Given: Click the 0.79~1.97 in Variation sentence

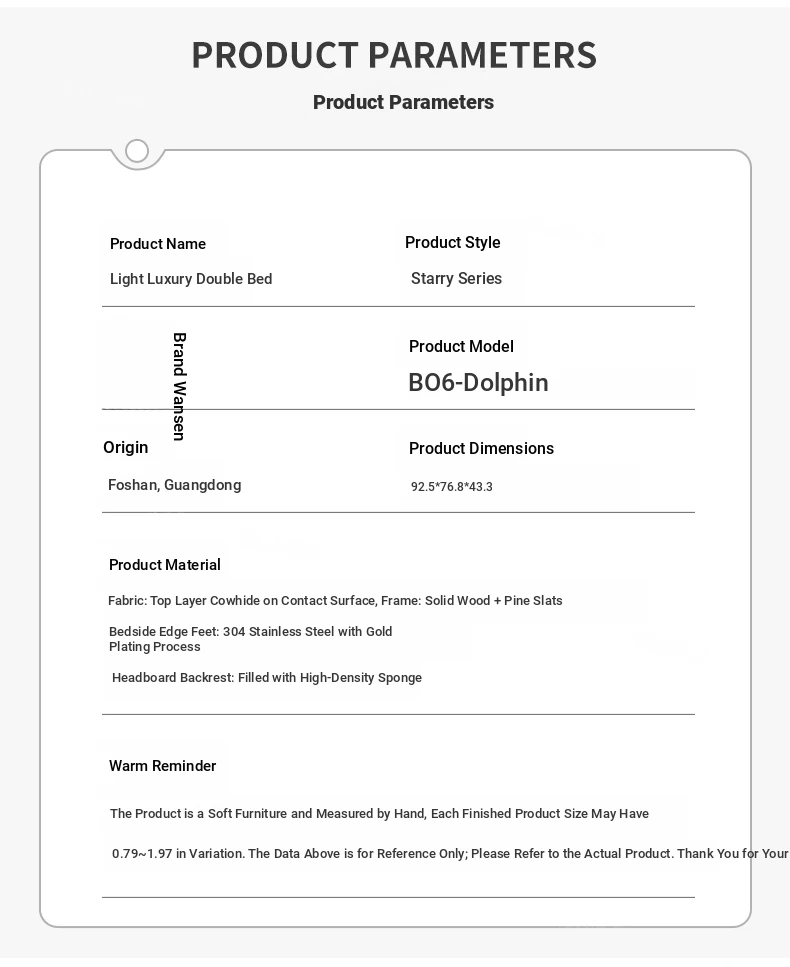Looking at the screenshot, I should tap(450, 854).
